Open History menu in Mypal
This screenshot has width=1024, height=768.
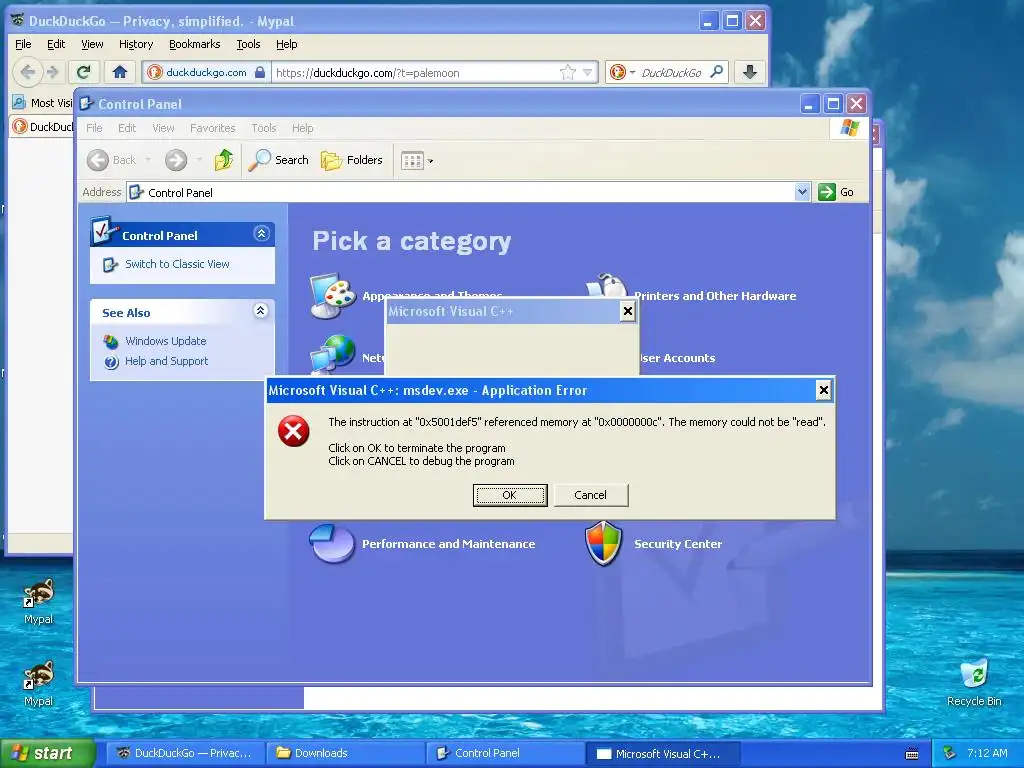136,44
